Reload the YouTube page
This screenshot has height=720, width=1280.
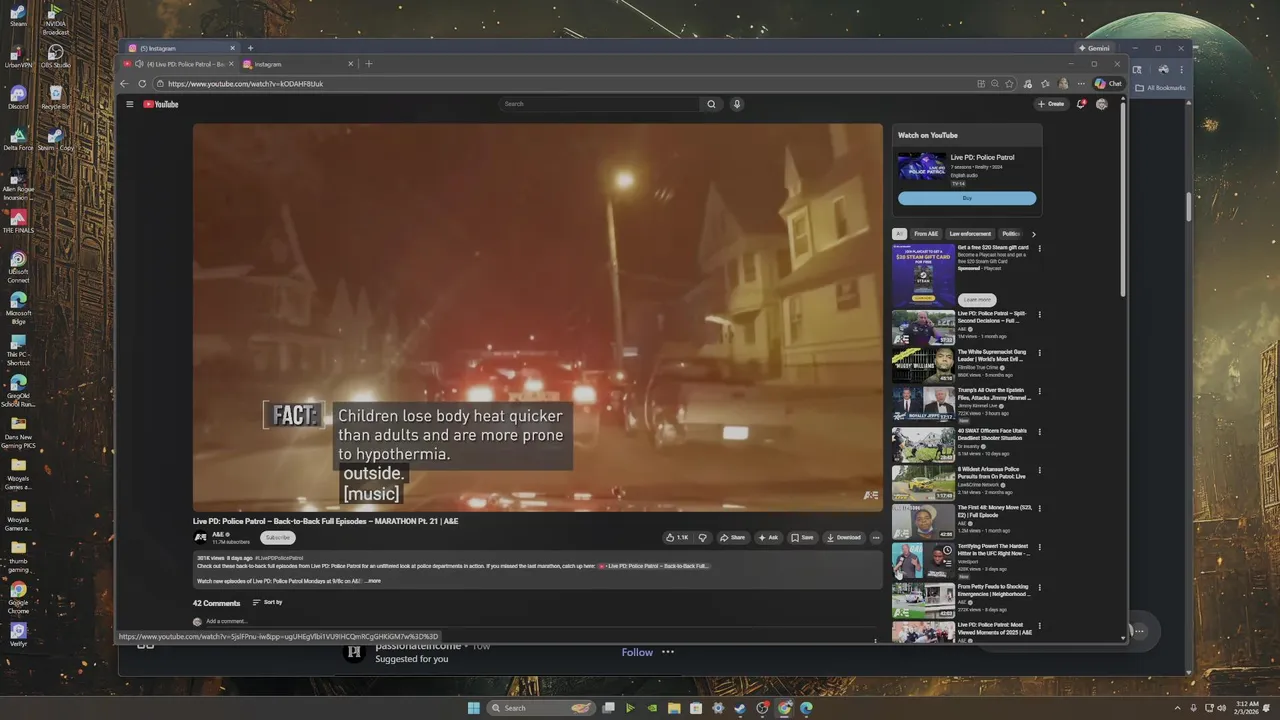coord(142,84)
